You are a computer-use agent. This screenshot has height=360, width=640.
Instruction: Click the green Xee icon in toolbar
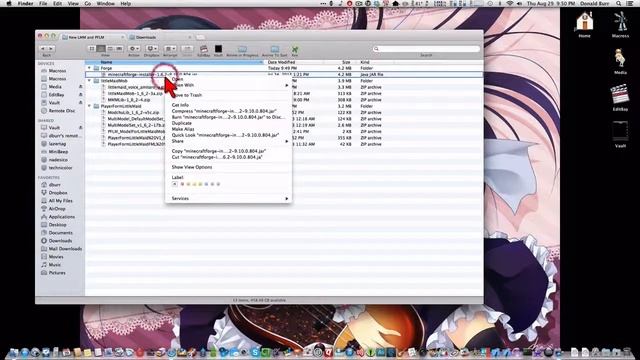(295, 49)
